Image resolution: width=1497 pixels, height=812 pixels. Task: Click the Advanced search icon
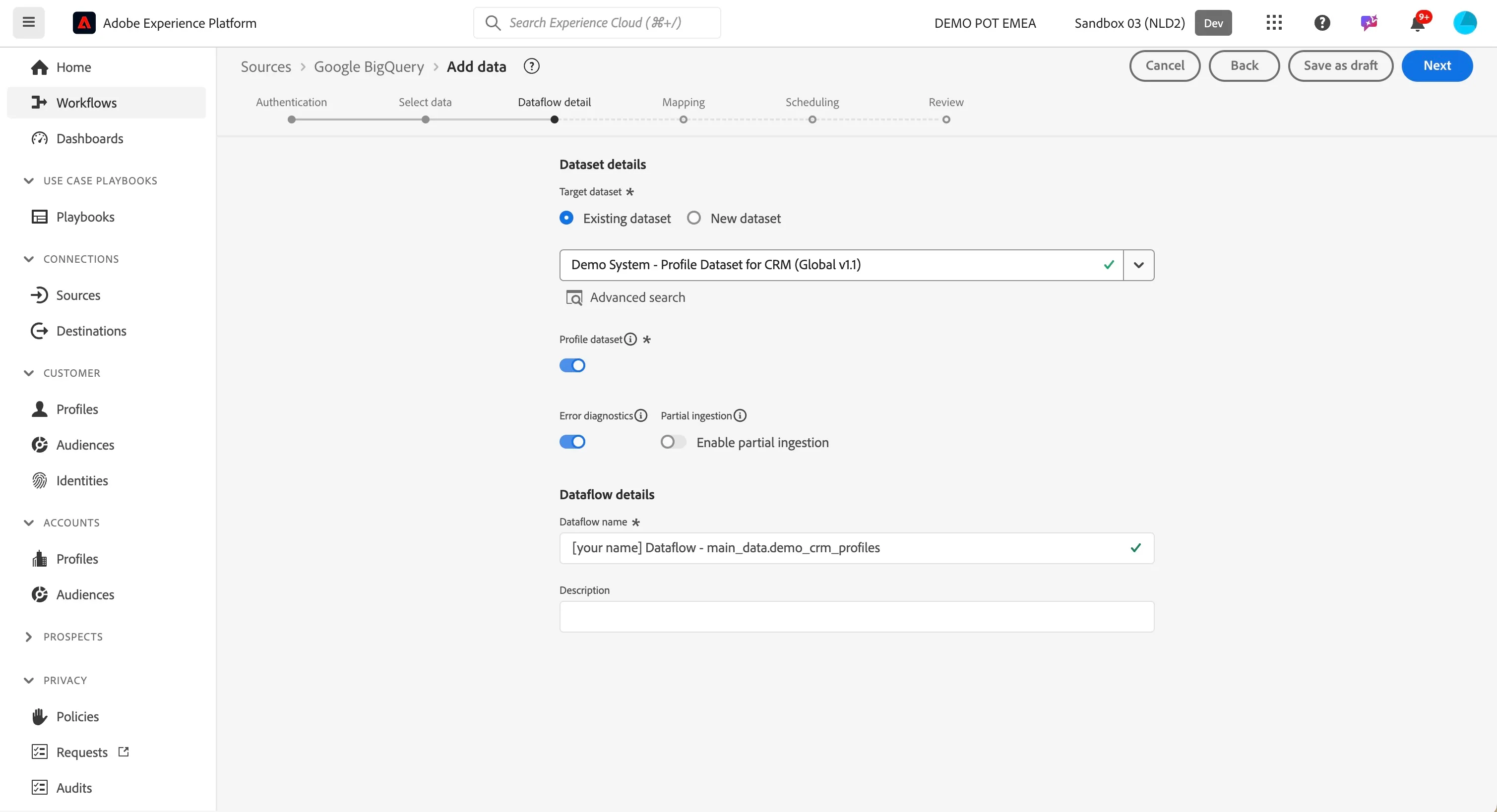[574, 297]
